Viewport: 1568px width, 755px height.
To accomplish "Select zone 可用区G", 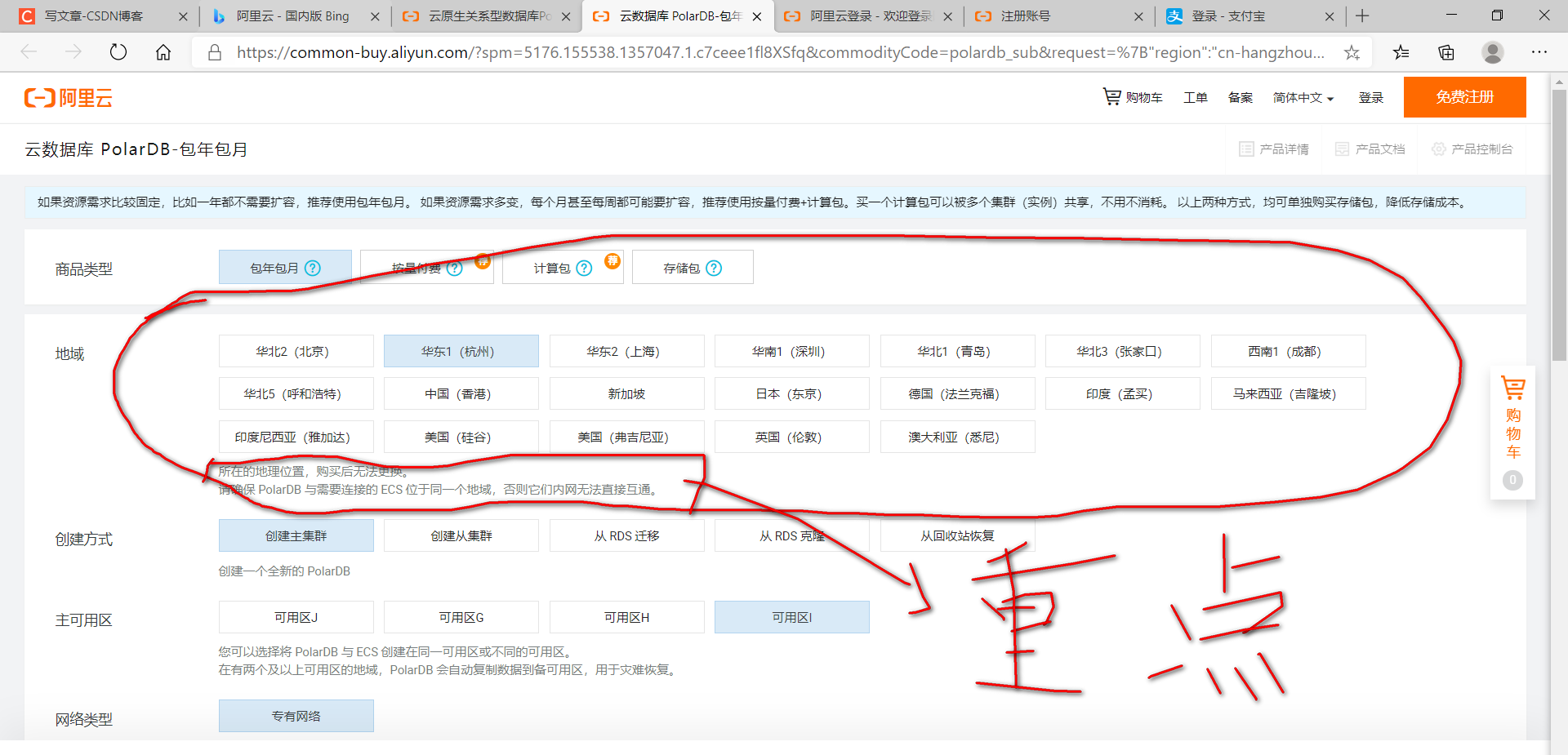I will coord(461,617).
